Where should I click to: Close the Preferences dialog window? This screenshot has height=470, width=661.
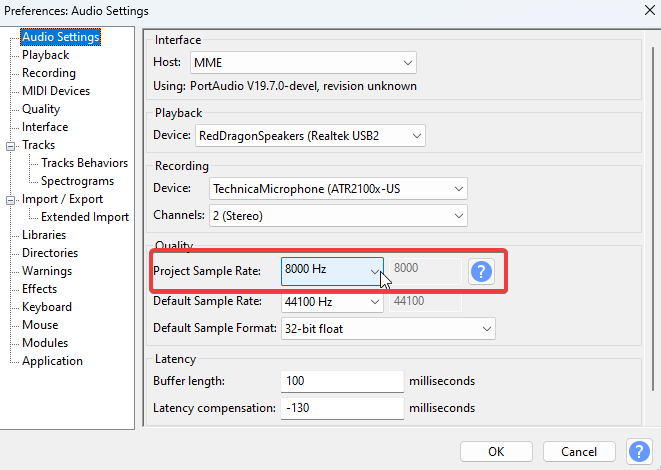coord(650,10)
